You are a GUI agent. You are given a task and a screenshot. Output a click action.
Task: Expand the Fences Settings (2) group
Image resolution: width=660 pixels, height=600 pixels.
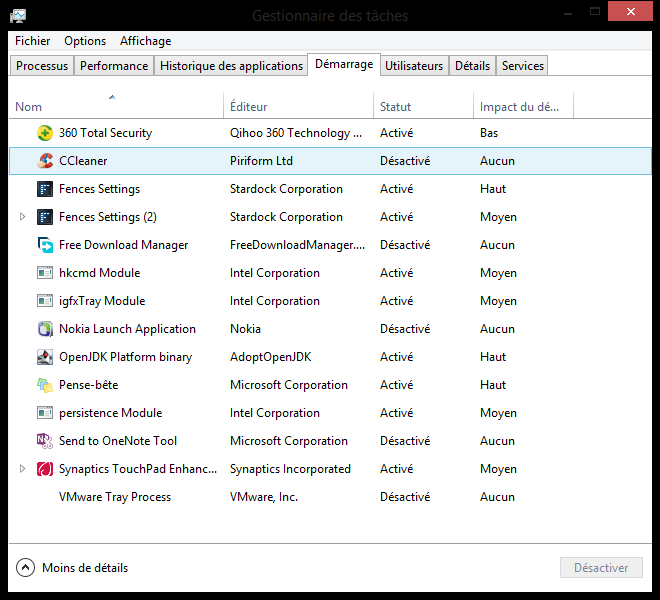22,217
